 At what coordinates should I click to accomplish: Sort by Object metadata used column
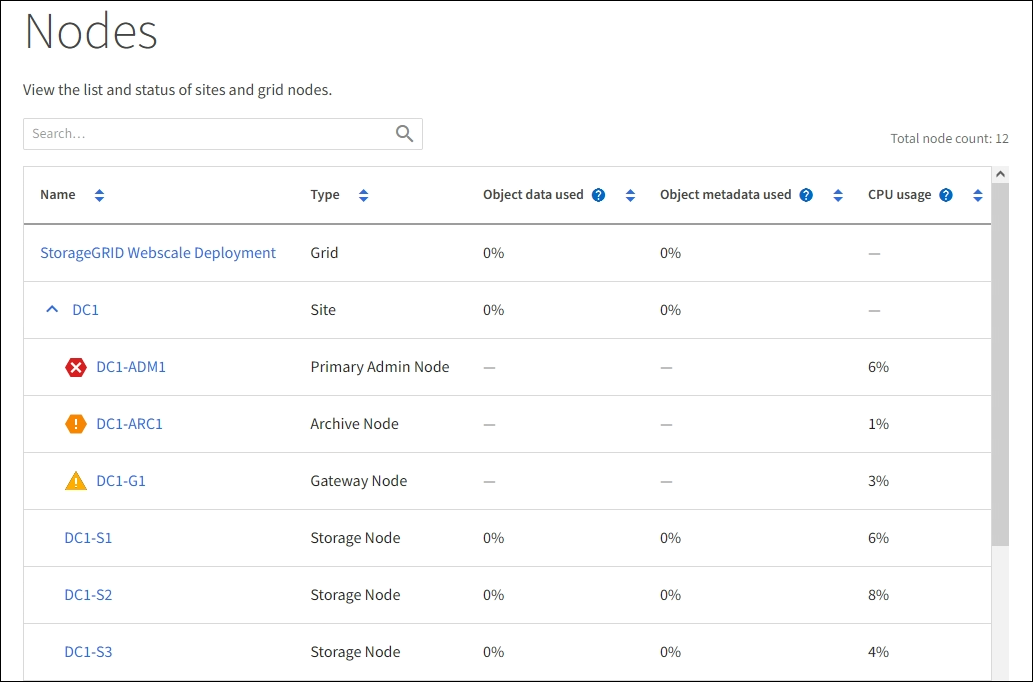(x=837, y=195)
